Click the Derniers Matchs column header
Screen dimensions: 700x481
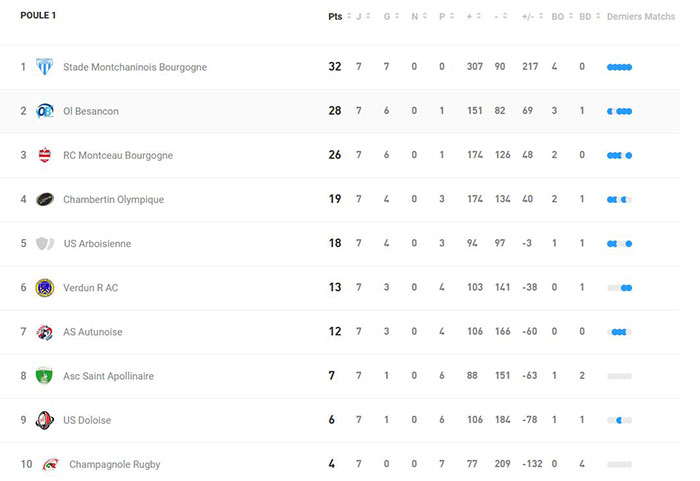641,17
